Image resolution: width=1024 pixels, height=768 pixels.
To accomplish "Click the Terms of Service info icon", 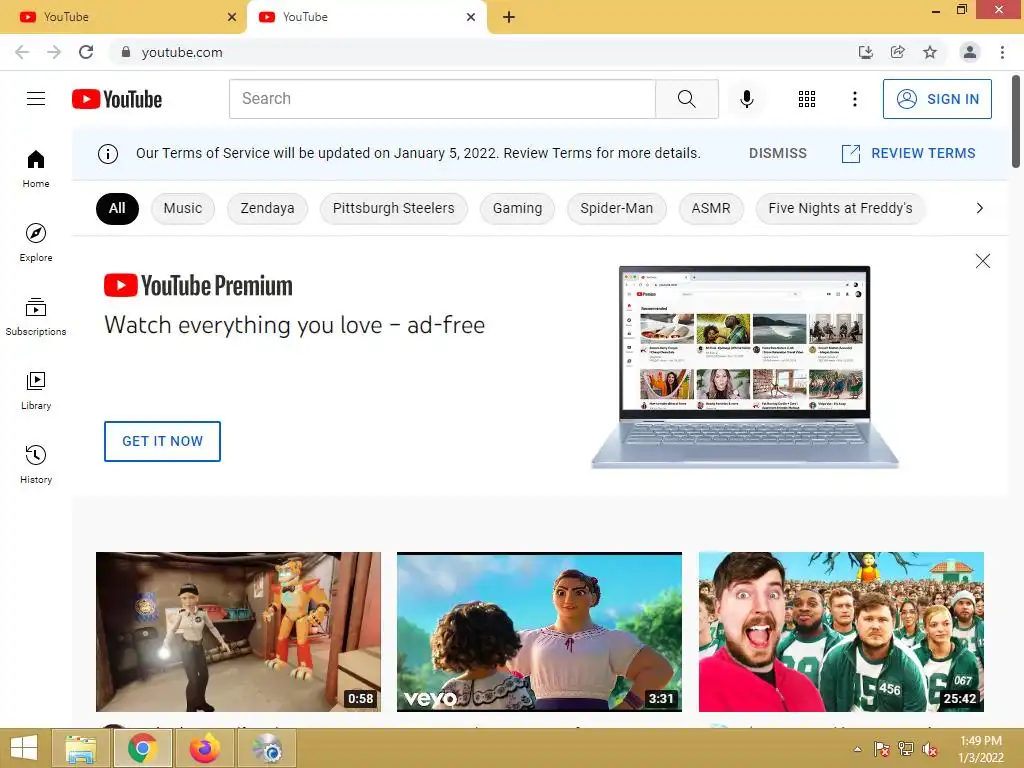I will (x=108, y=153).
